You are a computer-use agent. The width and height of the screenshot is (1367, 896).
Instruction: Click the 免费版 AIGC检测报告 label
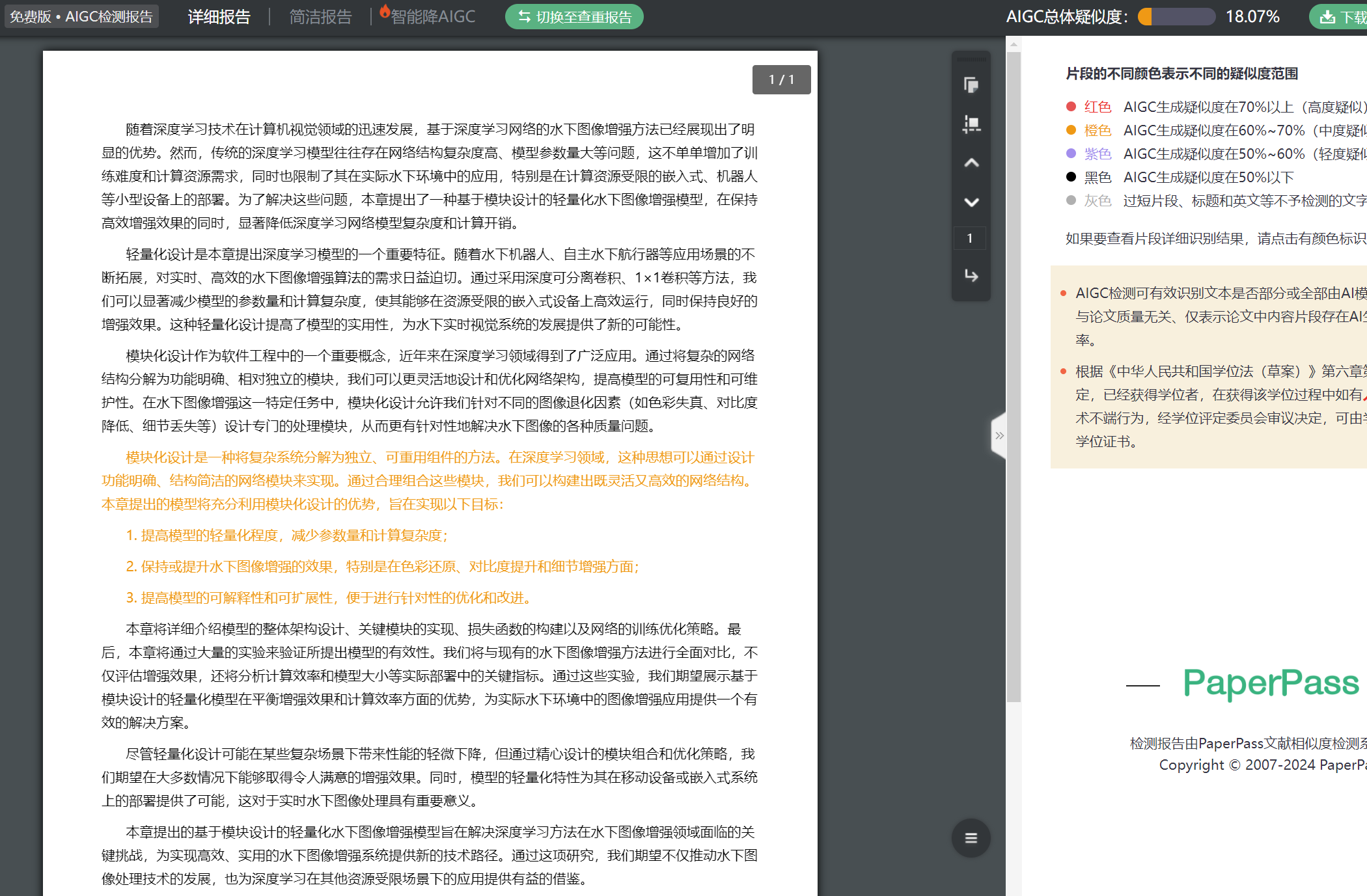point(81,16)
